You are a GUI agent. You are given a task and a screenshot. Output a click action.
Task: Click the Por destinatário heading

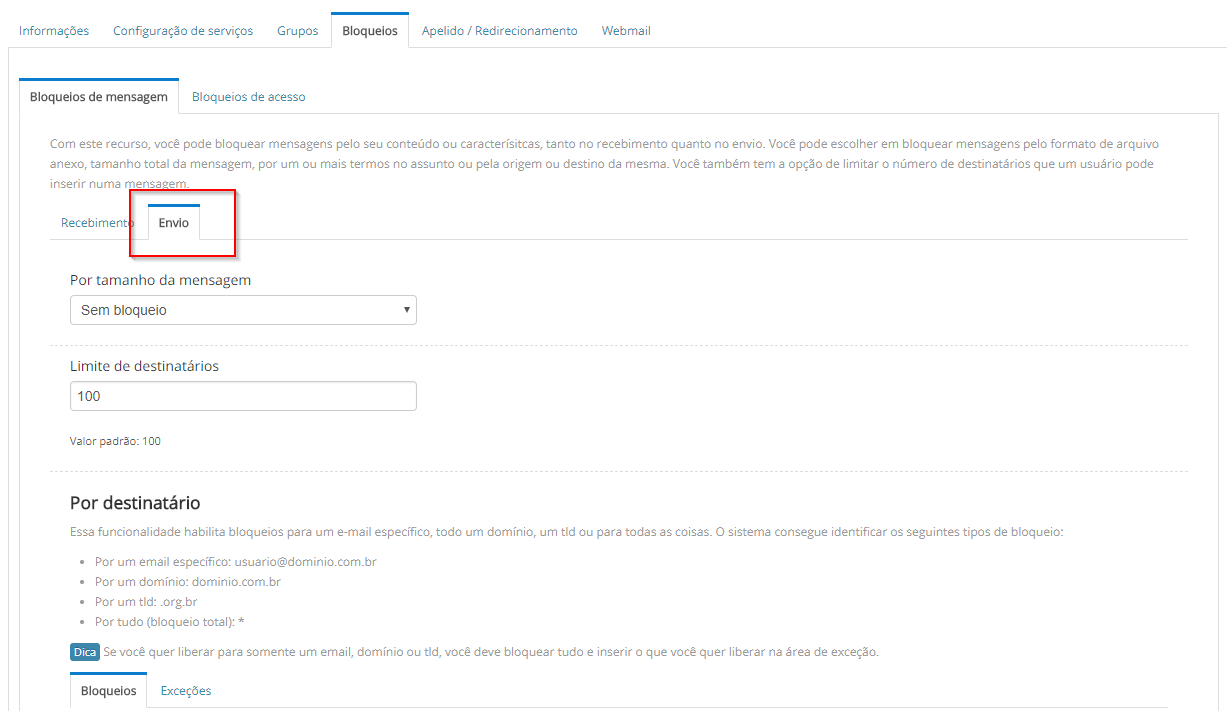(135, 502)
